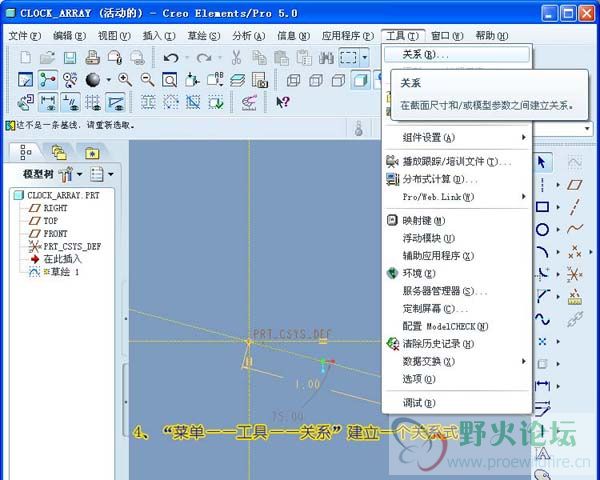The image size is (600, 480).
Task: Select the Rectangle sketch tool
Action: tap(542, 207)
